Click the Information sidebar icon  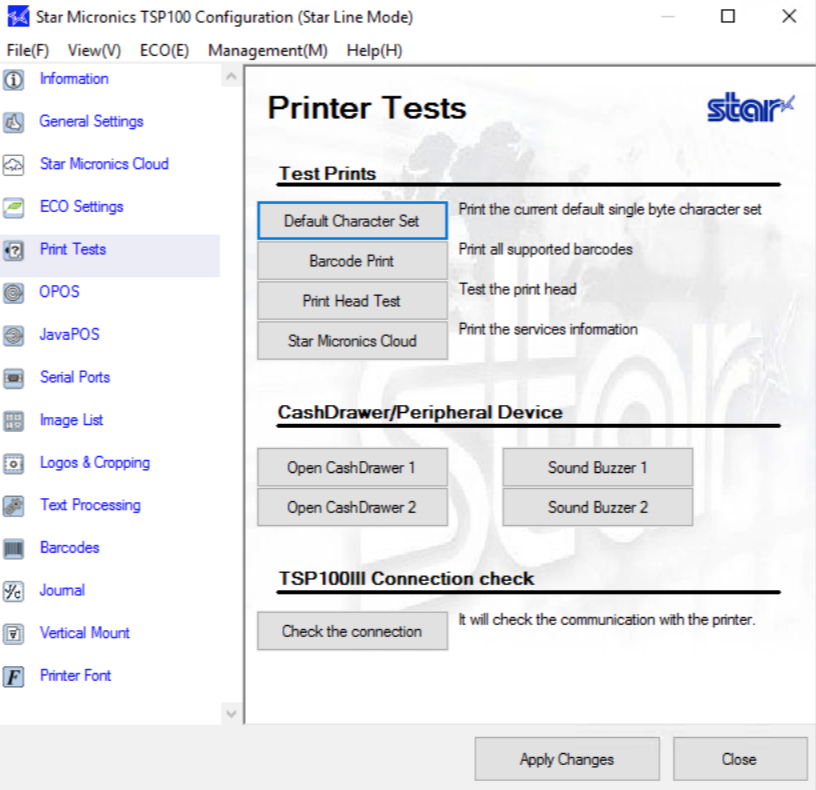coord(14,80)
